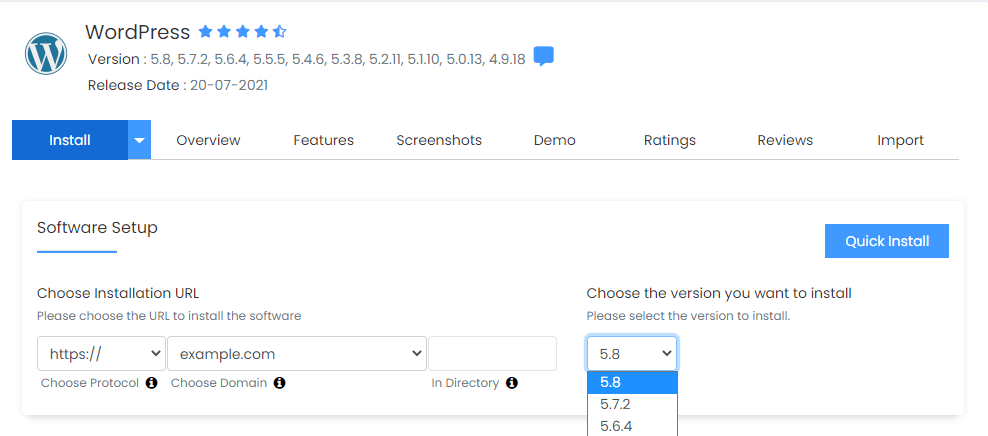Click the Version list text line
Image resolution: width=988 pixels, height=436 pixels.
[306, 60]
